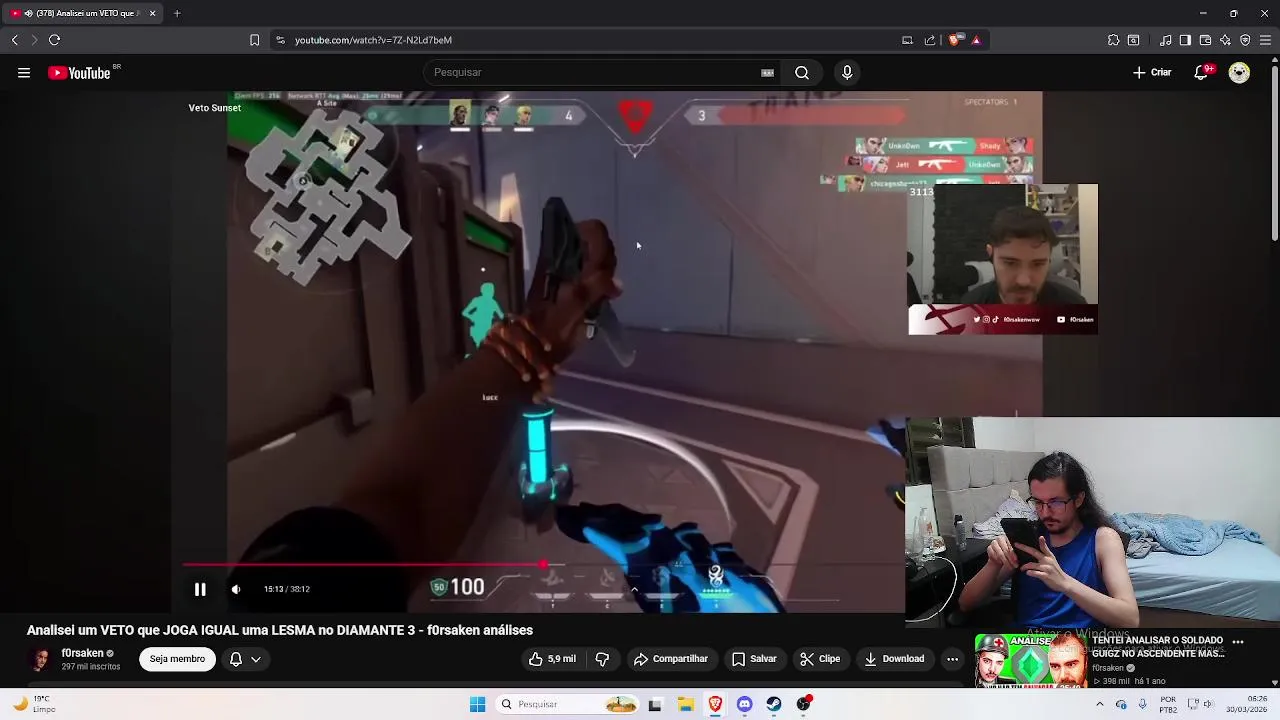Open the account avatar menu
Viewport: 1280px width, 720px height.
pos(1239,73)
